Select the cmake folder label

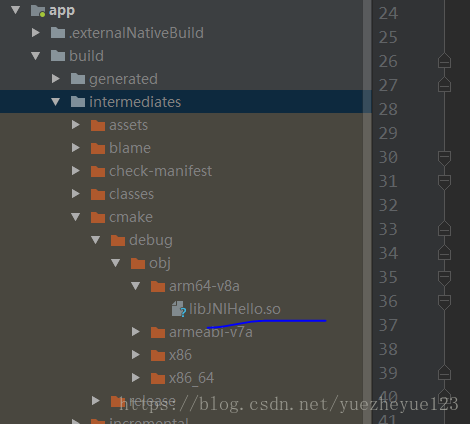tap(131, 217)
